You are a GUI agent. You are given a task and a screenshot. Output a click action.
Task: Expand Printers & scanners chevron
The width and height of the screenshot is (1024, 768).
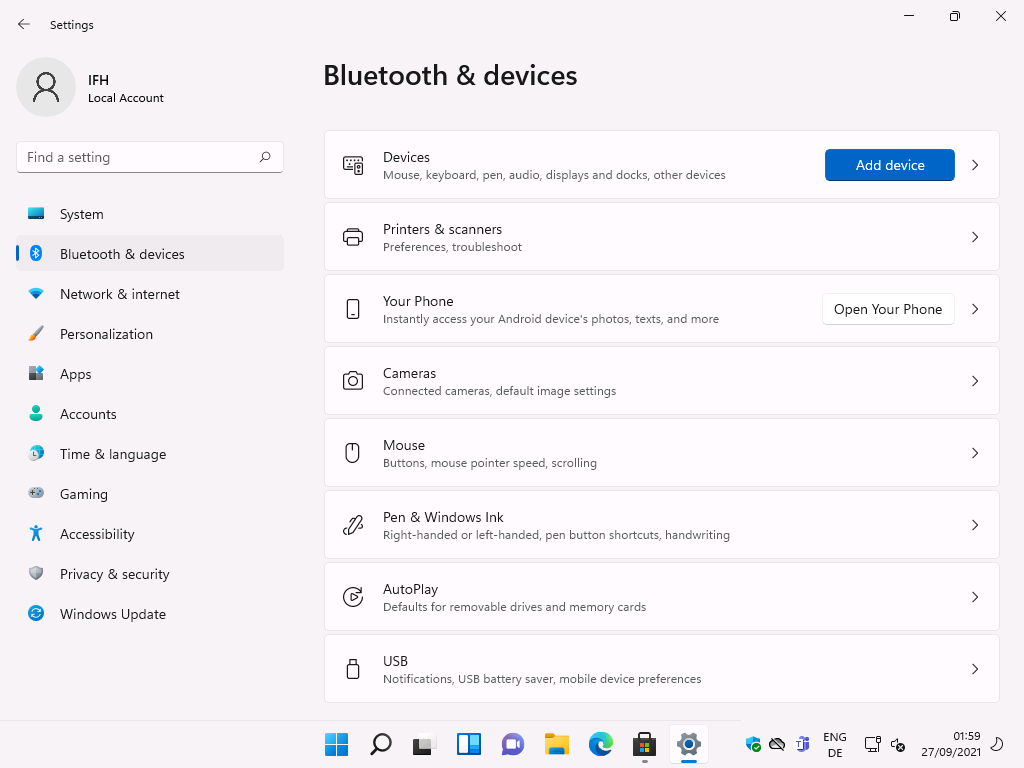tap(975, 237)
